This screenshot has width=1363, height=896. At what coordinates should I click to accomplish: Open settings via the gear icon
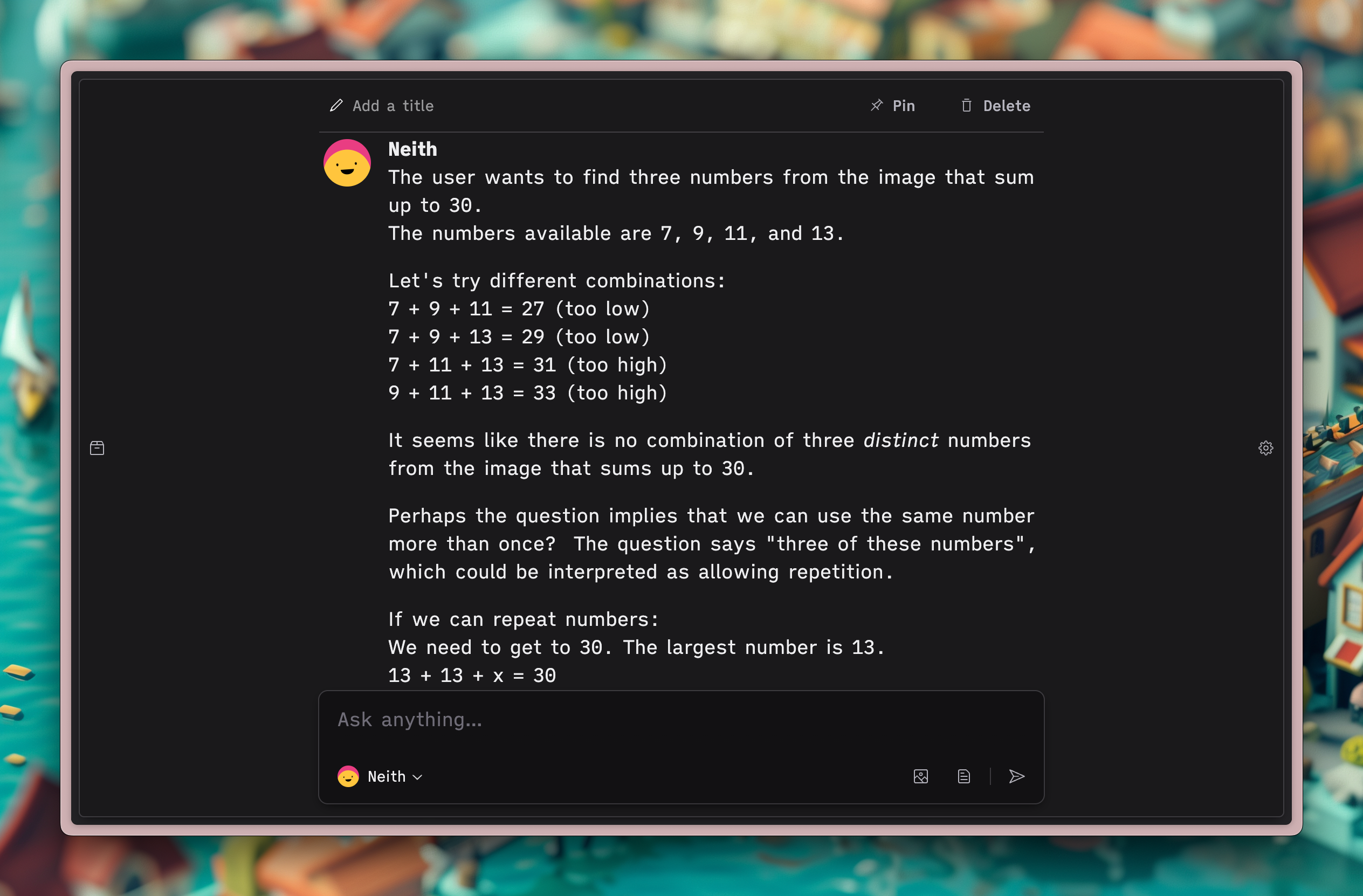[1265, 447]
